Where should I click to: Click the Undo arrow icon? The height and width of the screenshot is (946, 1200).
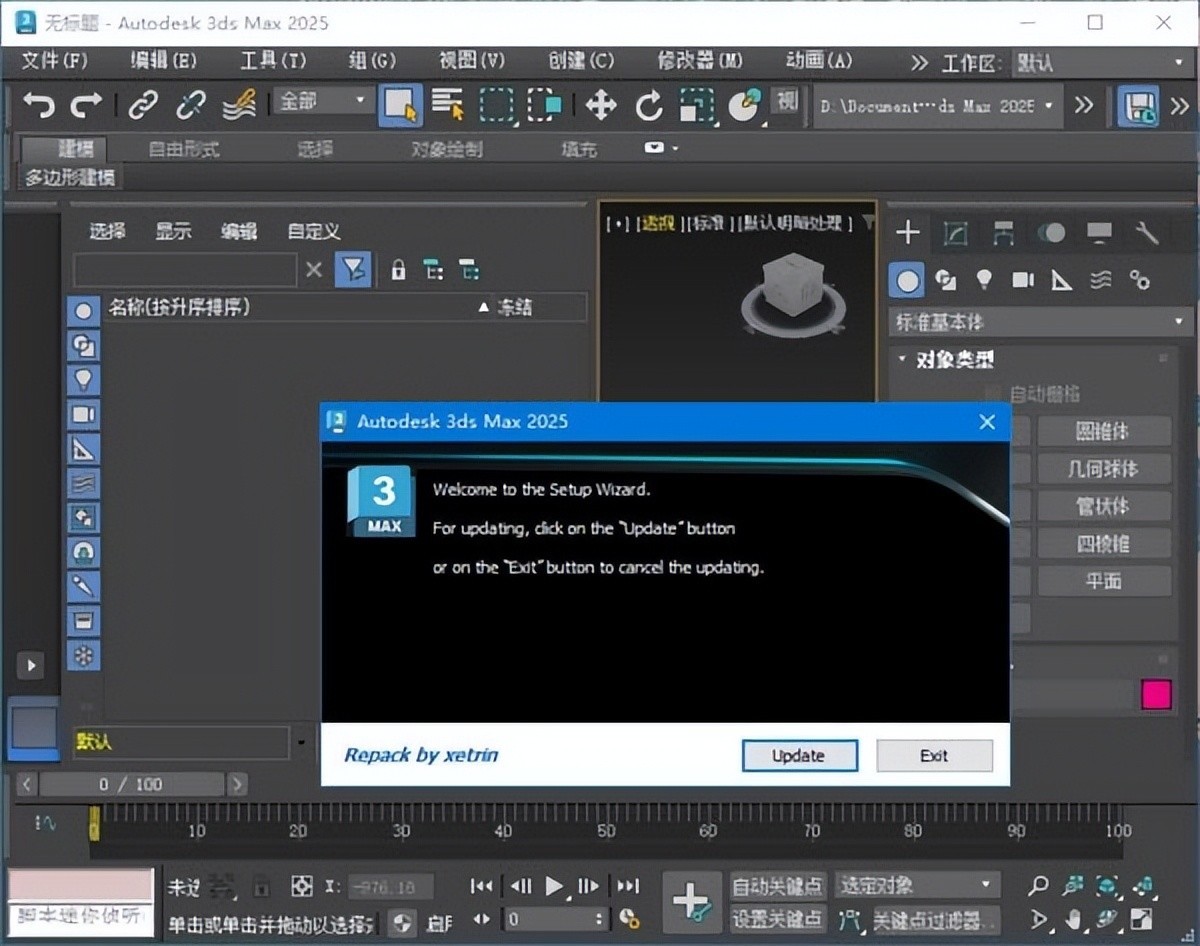39,104
